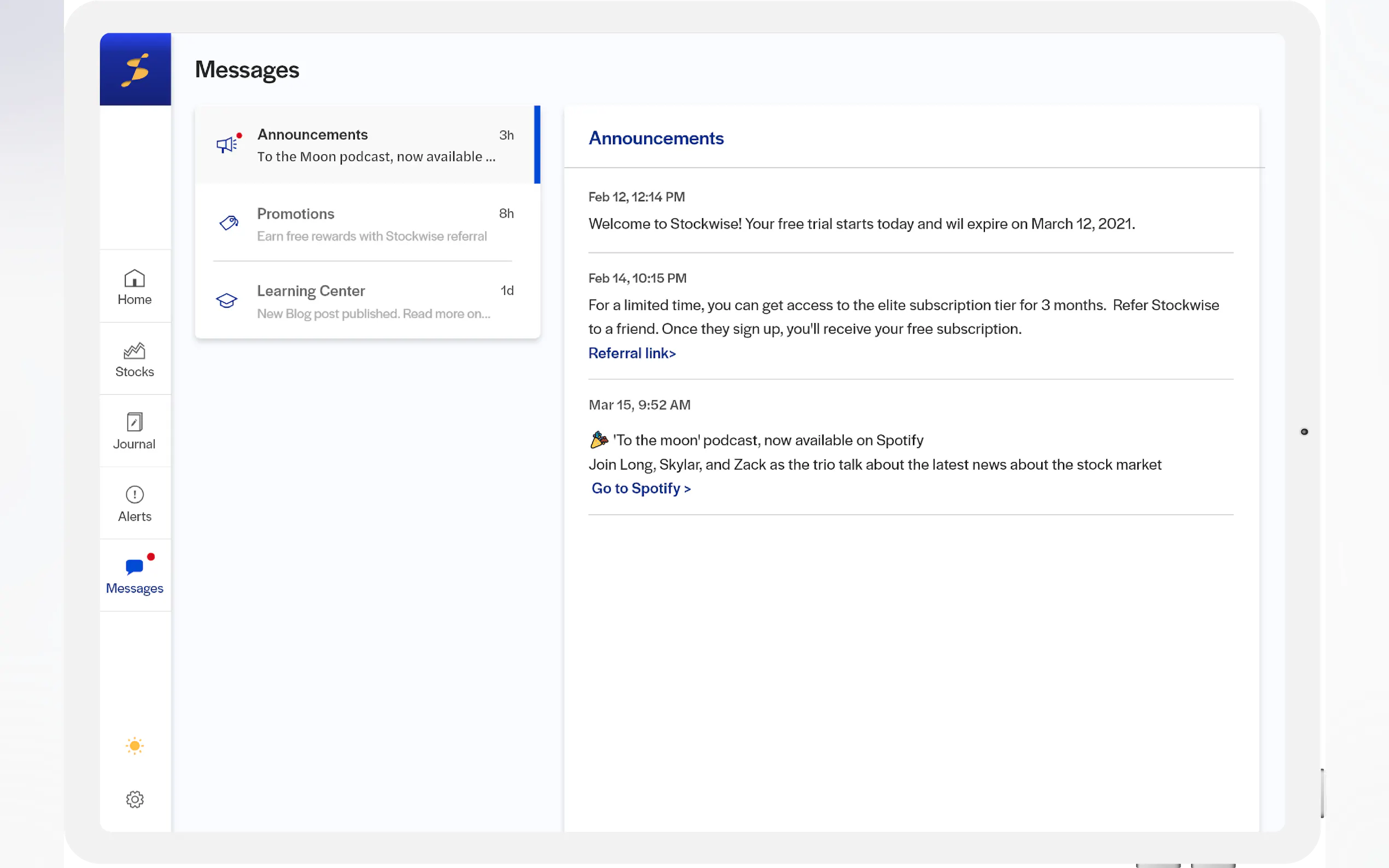Open settings gear icon in sidebar

coord(135,799)
